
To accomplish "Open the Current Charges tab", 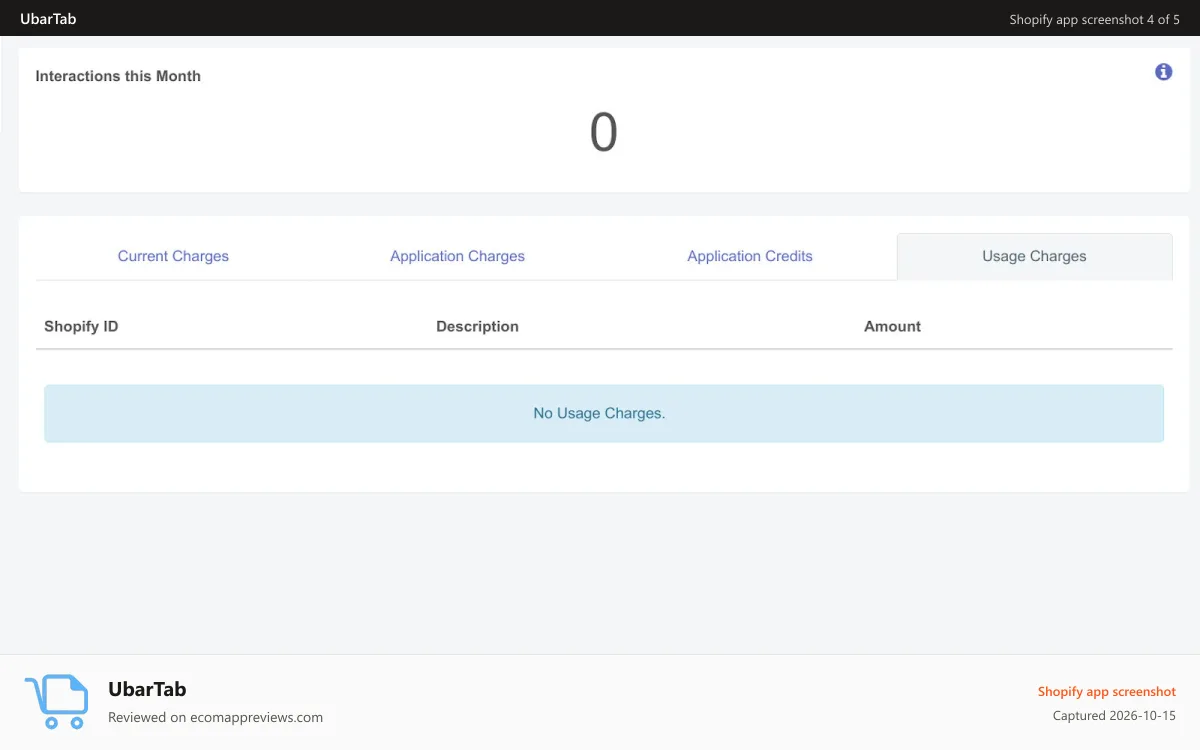I will tap(173, 256).
